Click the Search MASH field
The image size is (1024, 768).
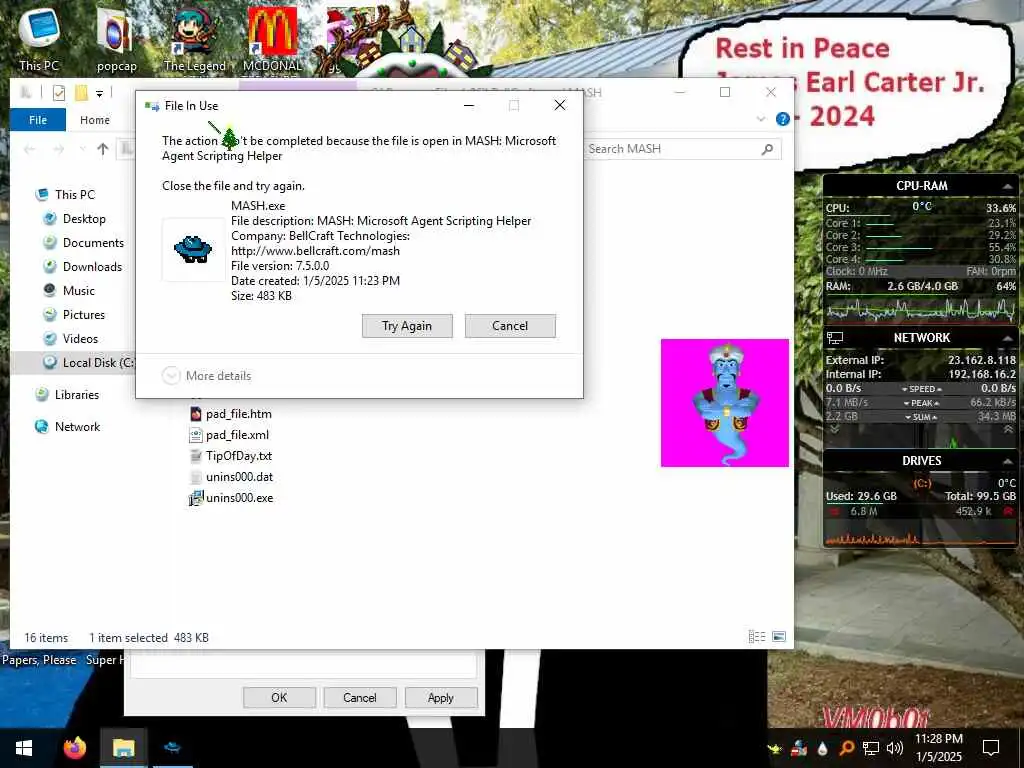point(681,149)
